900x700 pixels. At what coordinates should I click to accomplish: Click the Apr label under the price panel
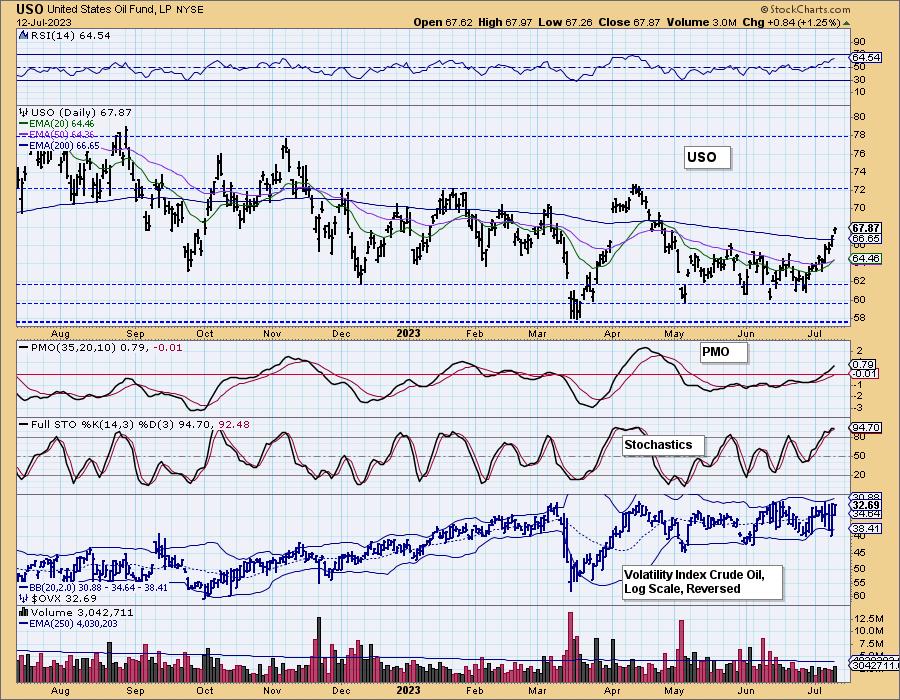(x=612, y=334)
